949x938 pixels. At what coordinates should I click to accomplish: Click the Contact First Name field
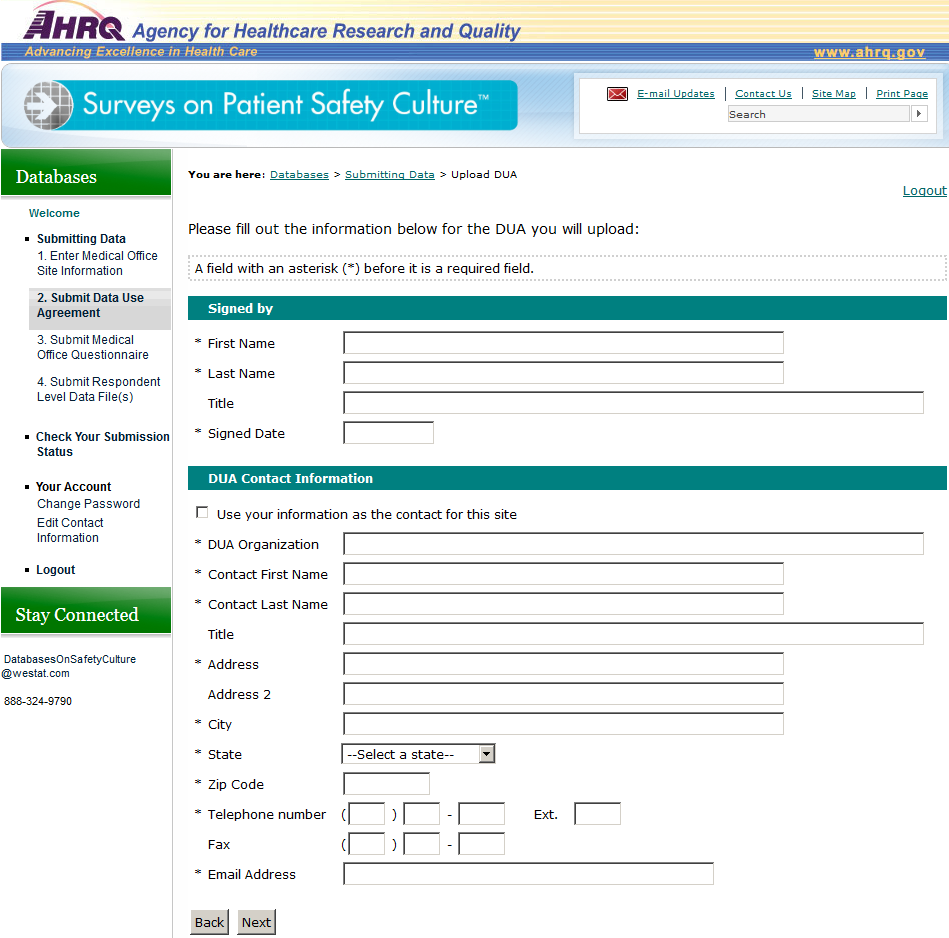pyautogui.click(x=563, y=574)
